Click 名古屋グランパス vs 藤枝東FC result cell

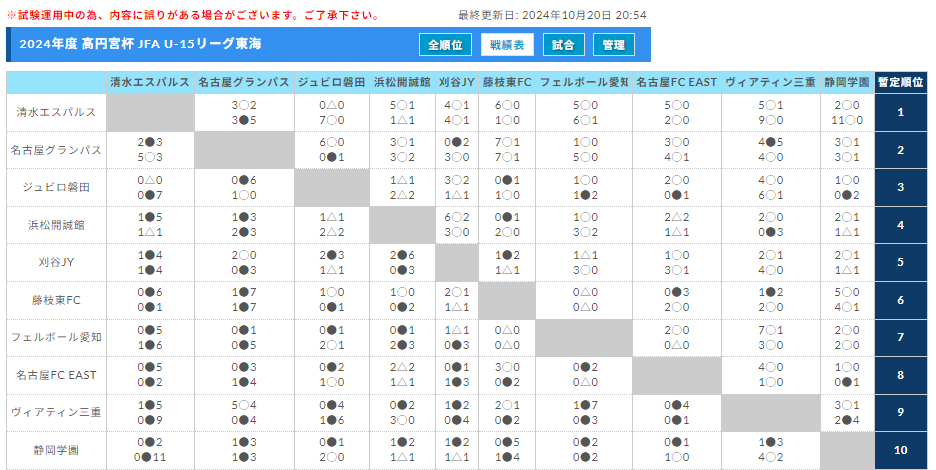coord(507,150)
